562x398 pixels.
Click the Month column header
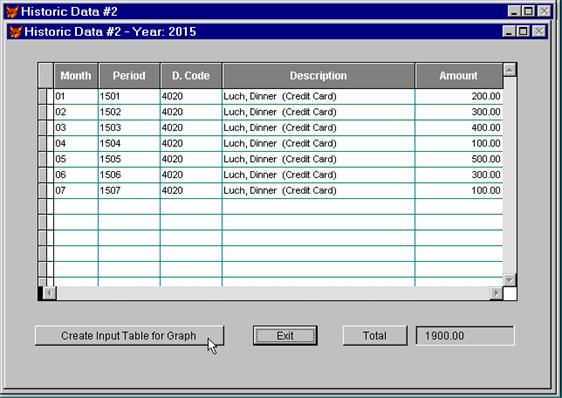pyautogui.click(x=76, y=76)
